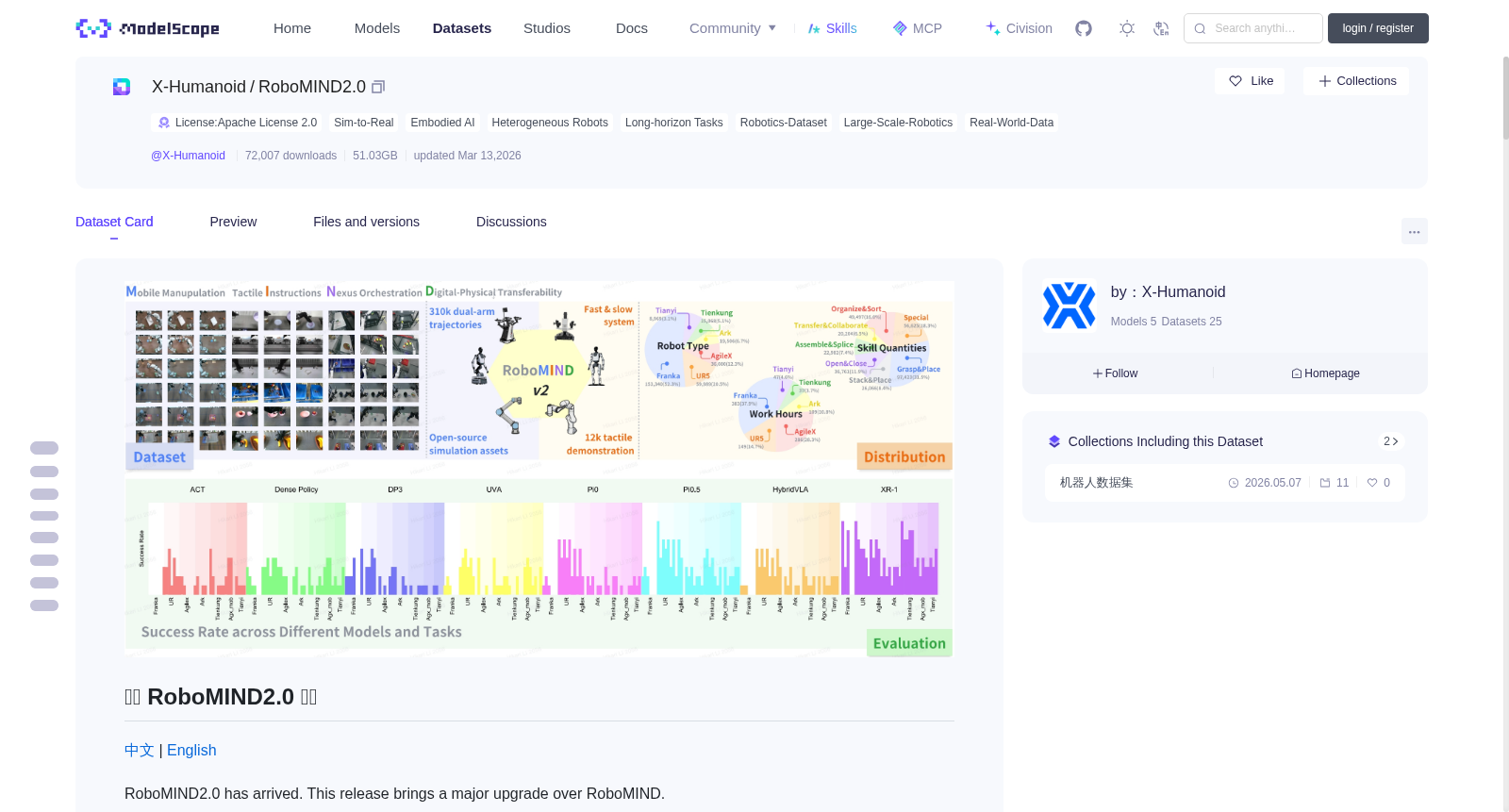This screenshot has height=812, width=1509.
Task: Click the Heterogeneous Robots tag
Action: 550,123
